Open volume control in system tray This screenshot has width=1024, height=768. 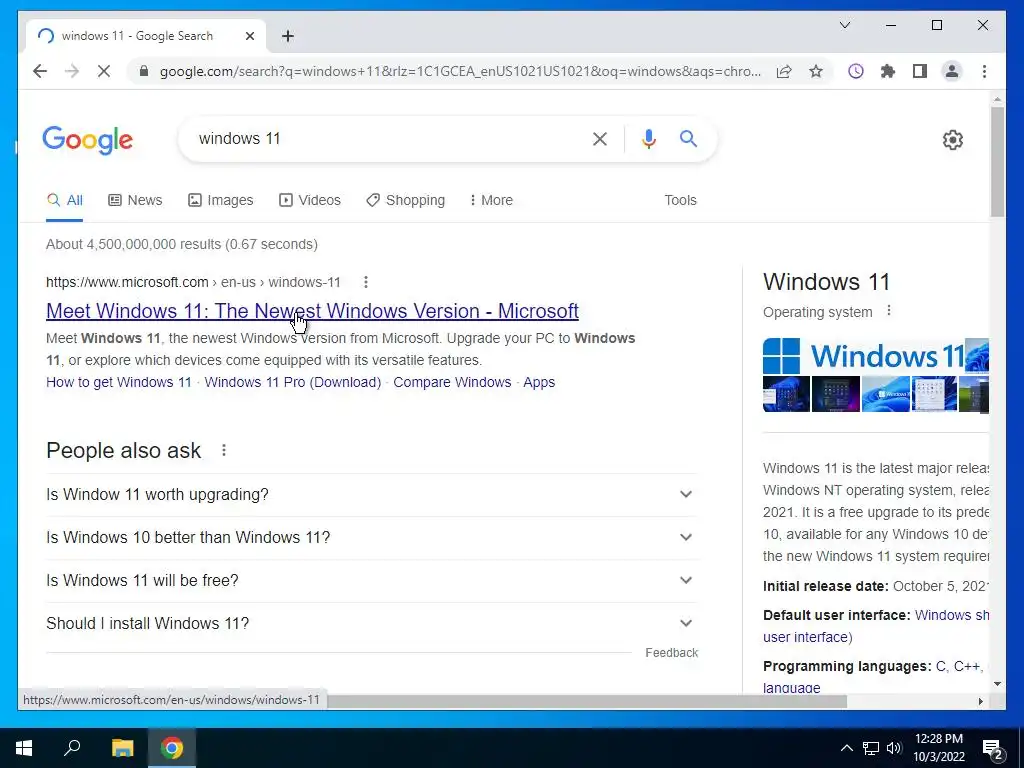coord(894,748)
